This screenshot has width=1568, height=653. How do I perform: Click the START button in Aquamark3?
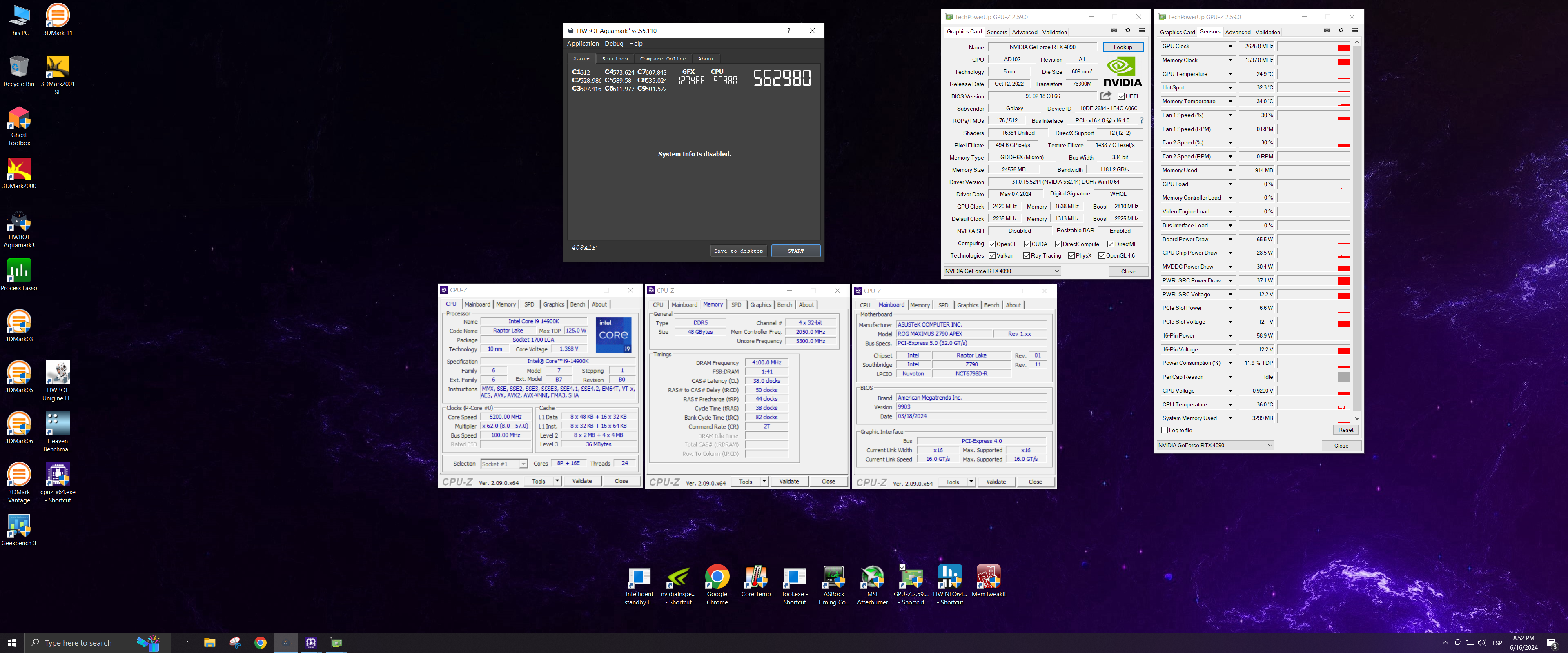[x=795, y=251]
